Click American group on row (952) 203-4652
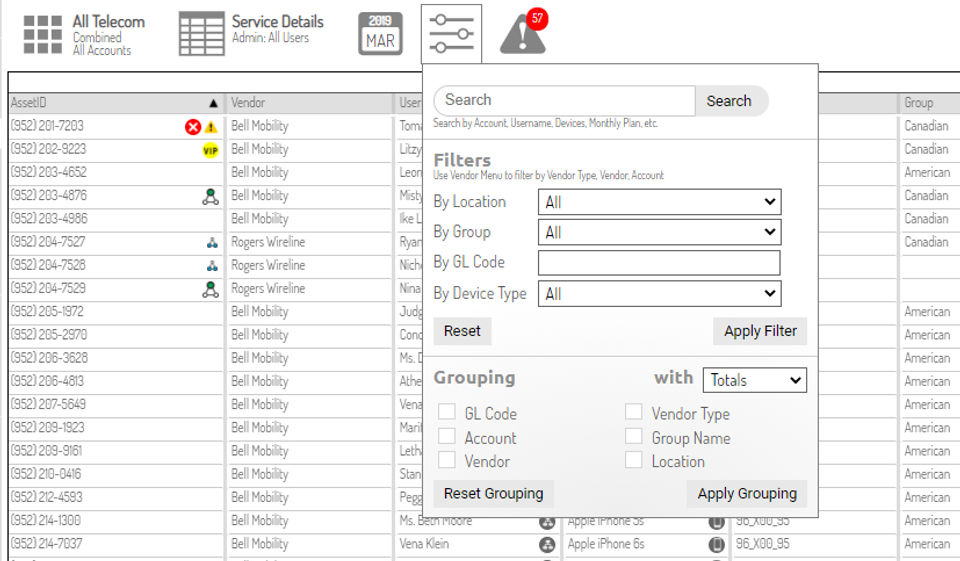The image size is (960, 561). point(927,173)
